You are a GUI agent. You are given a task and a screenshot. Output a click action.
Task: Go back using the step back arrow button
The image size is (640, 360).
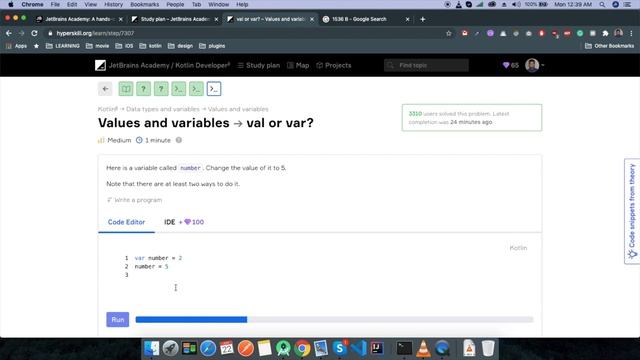coord(105,89)
